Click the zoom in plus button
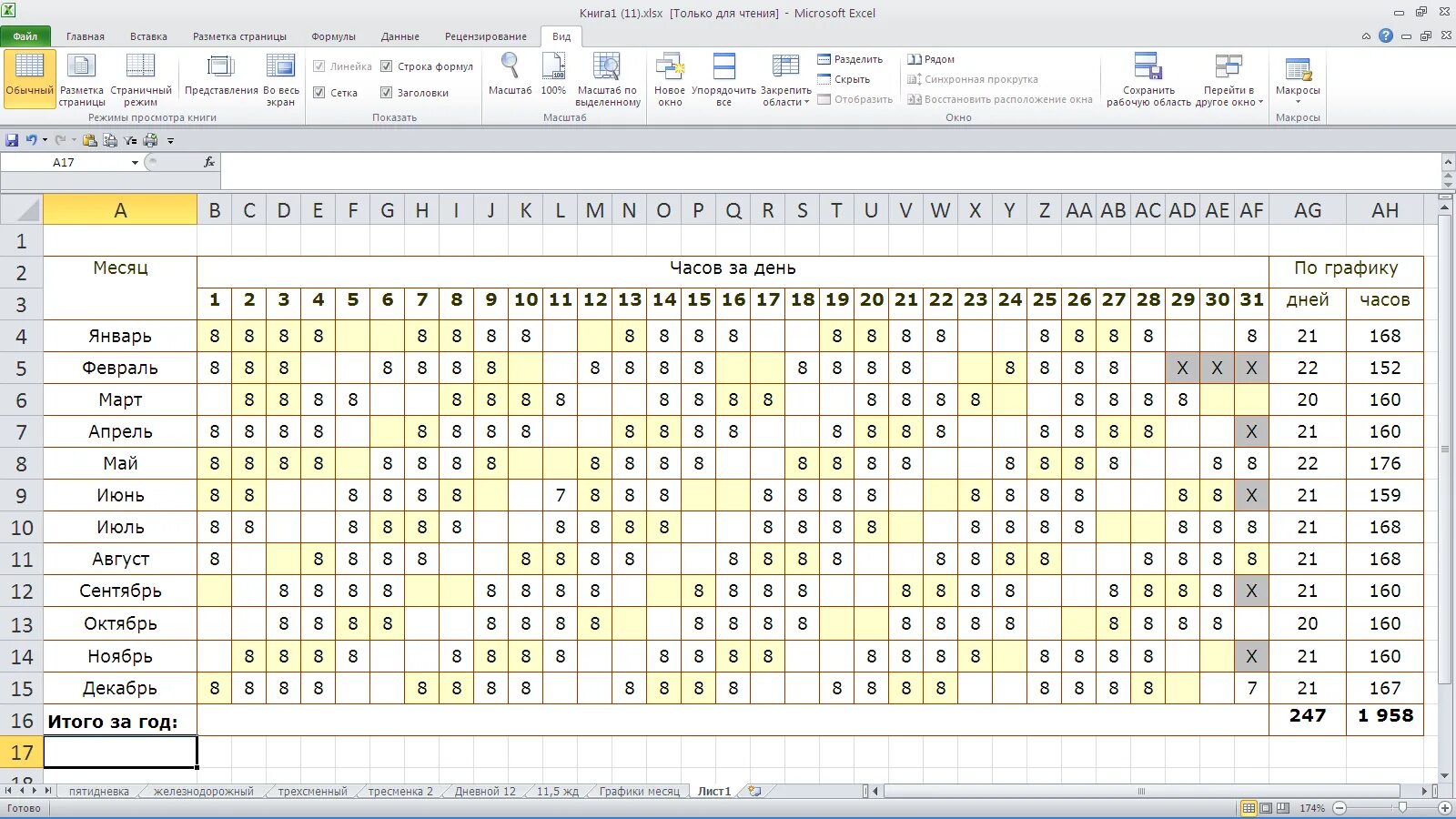1456x819 pixels. point(1444,808)
